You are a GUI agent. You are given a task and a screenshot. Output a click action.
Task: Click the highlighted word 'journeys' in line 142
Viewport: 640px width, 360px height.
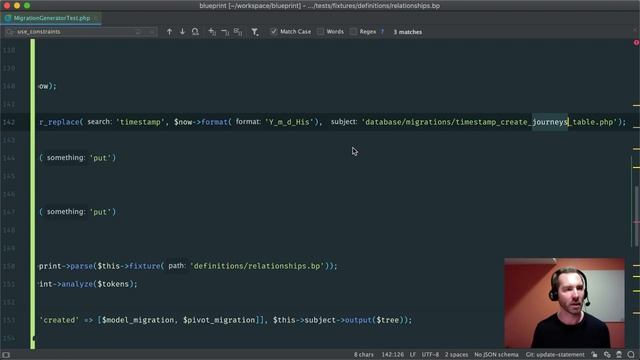tap(550, 122)
